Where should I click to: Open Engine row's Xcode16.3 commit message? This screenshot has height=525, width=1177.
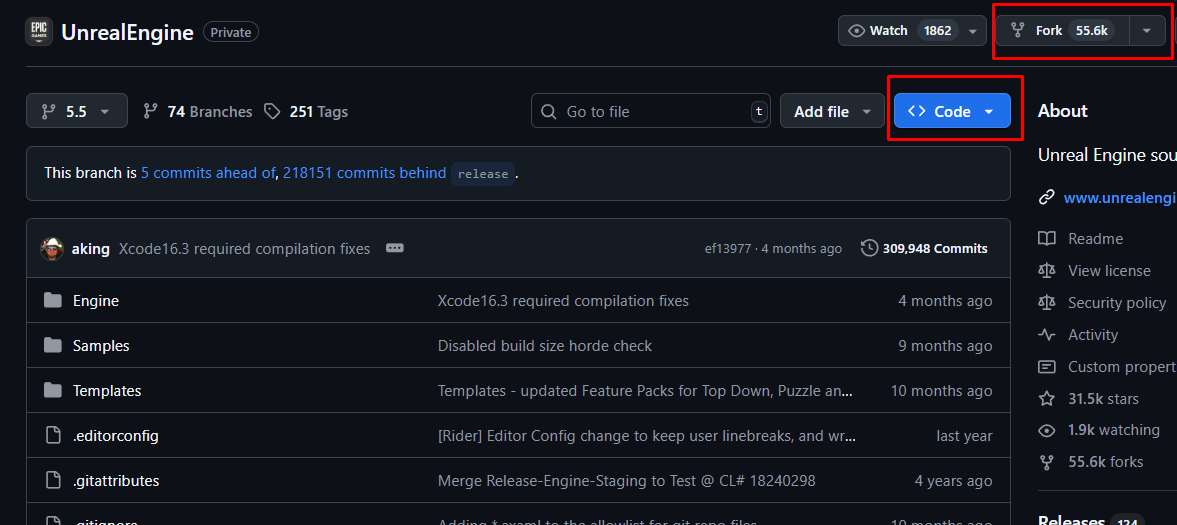click(x=563, y=300)
